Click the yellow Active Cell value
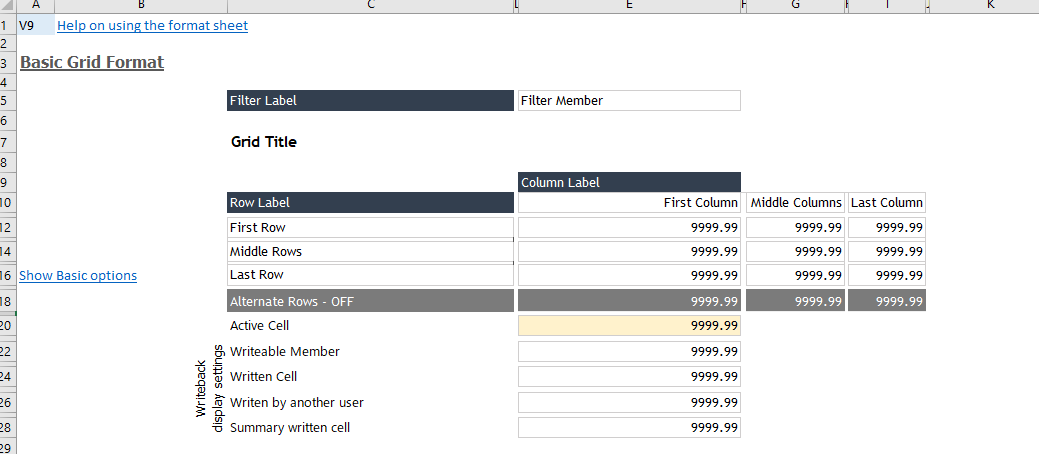This screenshot has height=454, width=1039. point(628,326)
